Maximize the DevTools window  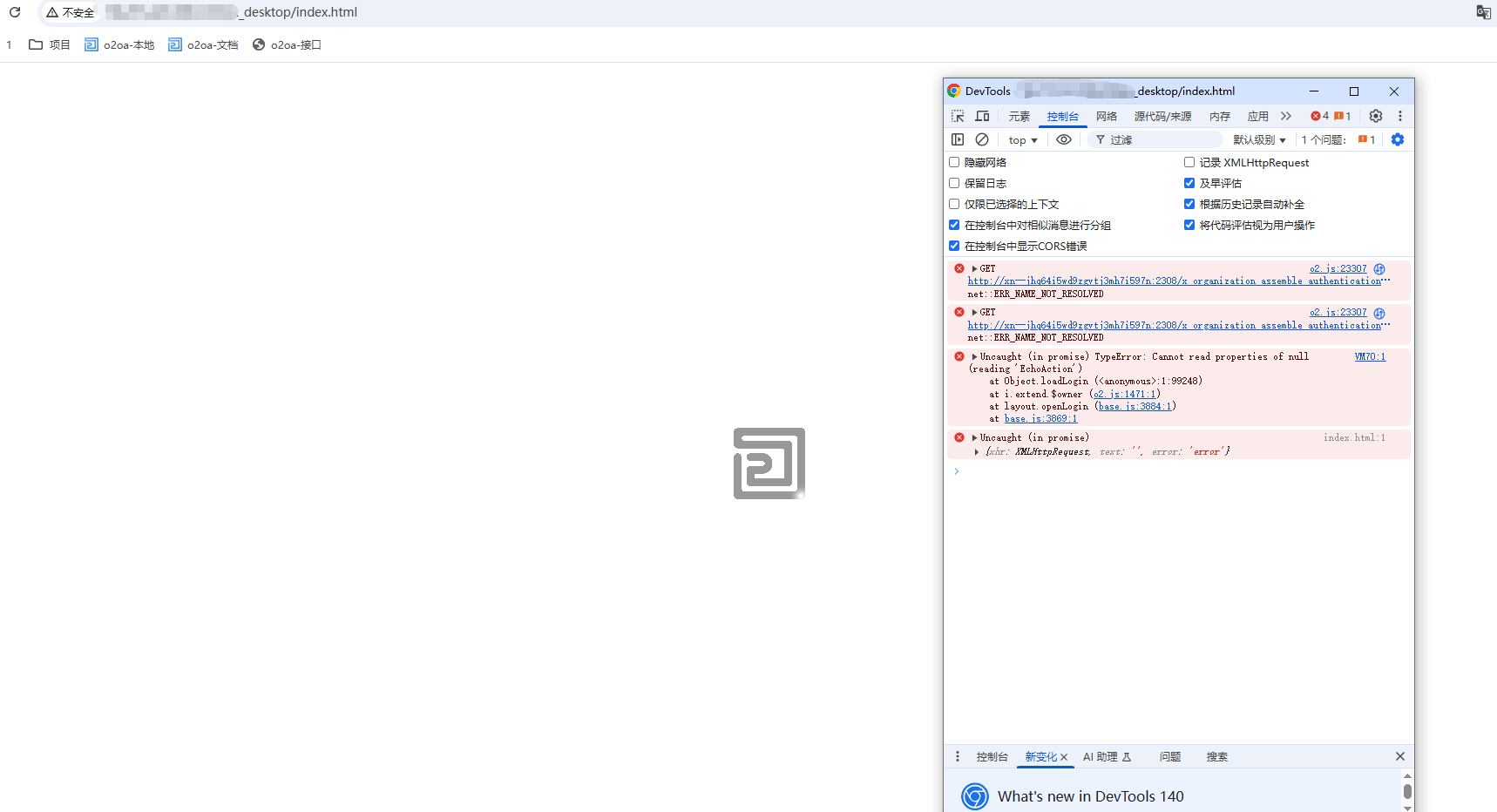tap(1354, 91)
